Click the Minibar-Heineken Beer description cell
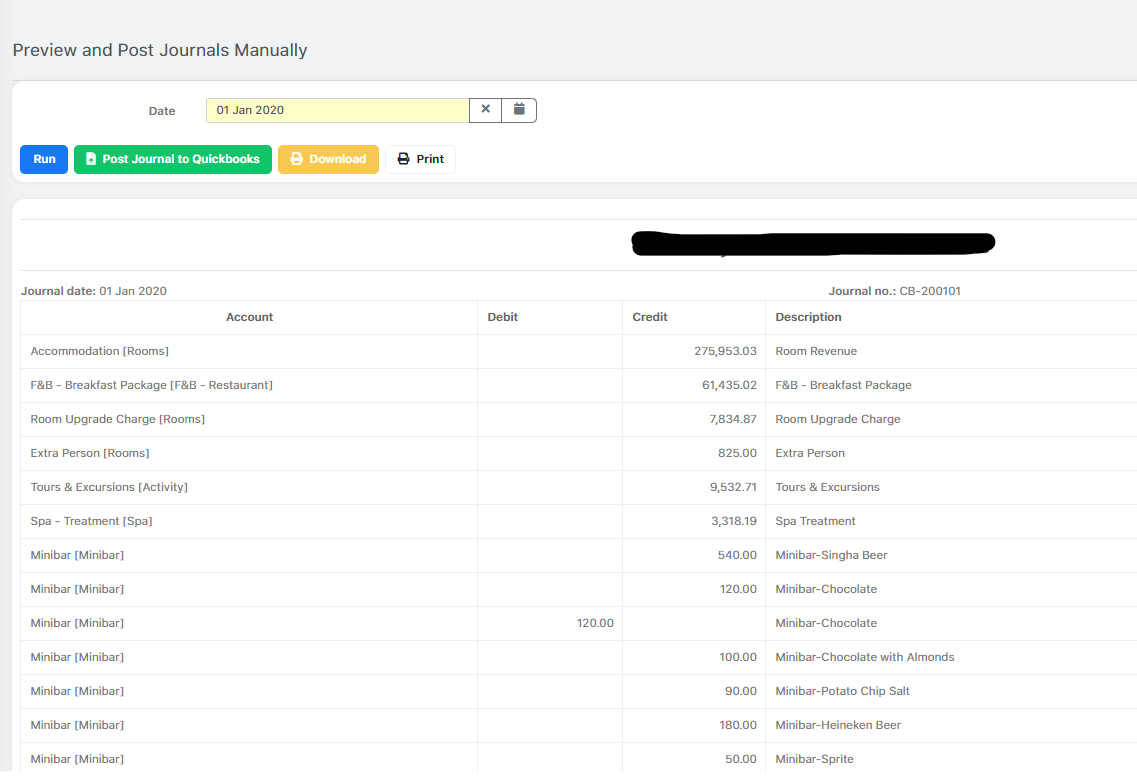 (838, 725)
